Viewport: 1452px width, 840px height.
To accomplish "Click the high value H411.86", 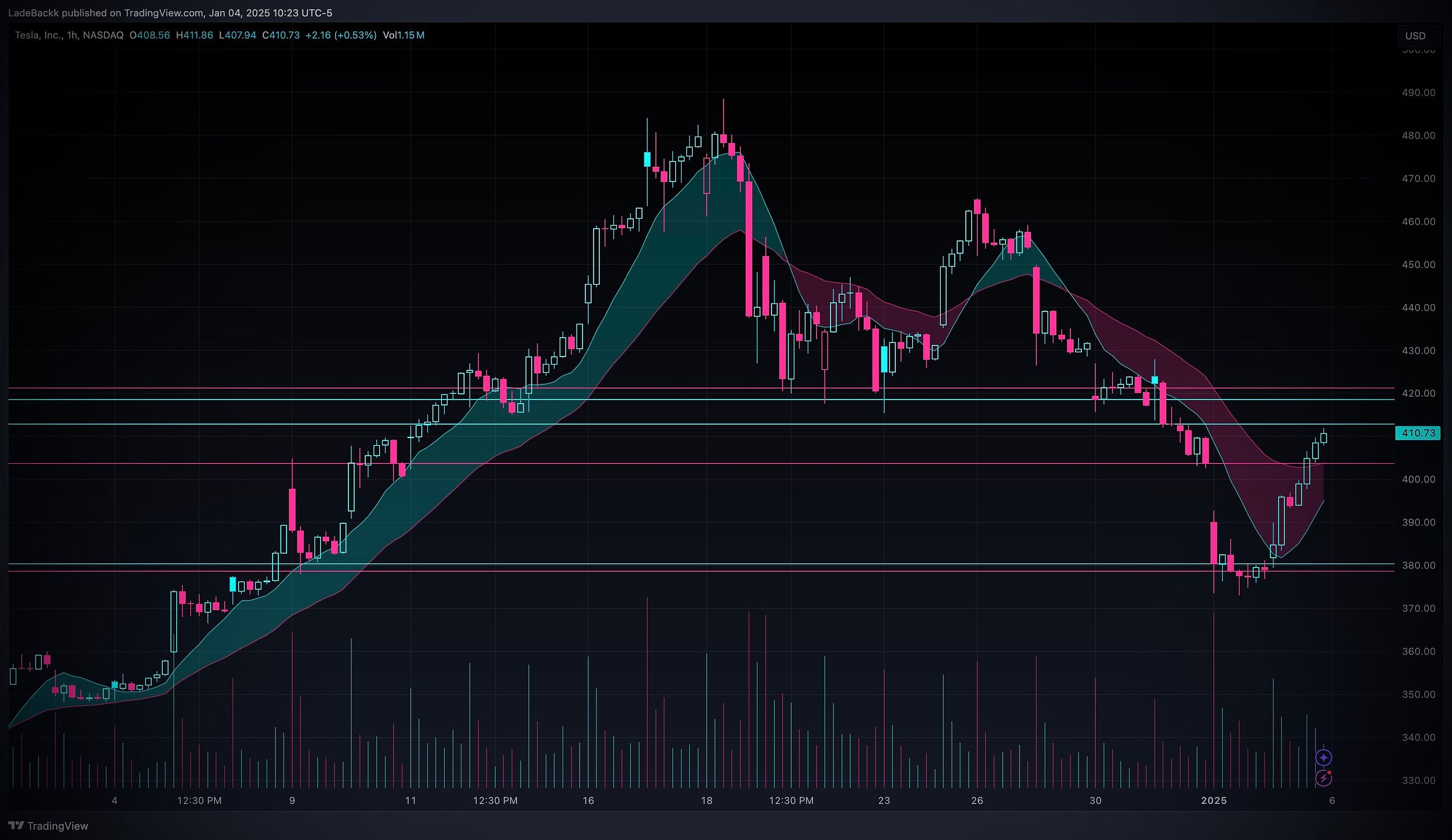I will 194,35.
